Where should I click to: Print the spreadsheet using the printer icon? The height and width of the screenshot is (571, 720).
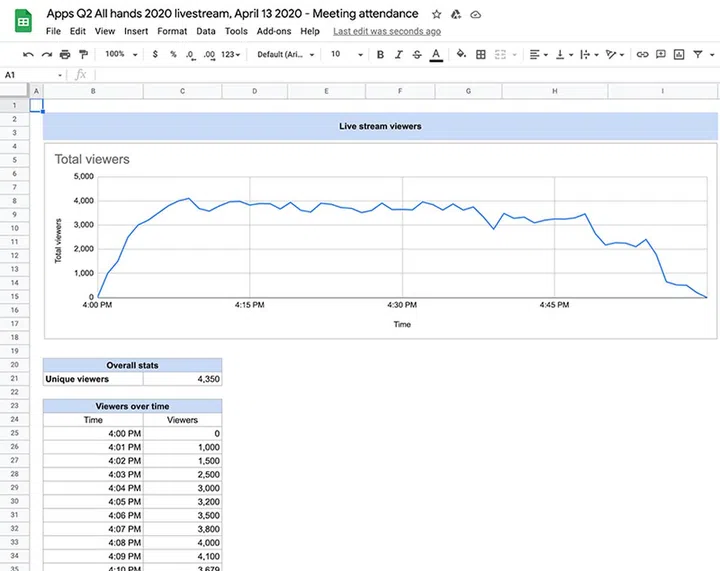pyautogui.click(x=66, y=54)
